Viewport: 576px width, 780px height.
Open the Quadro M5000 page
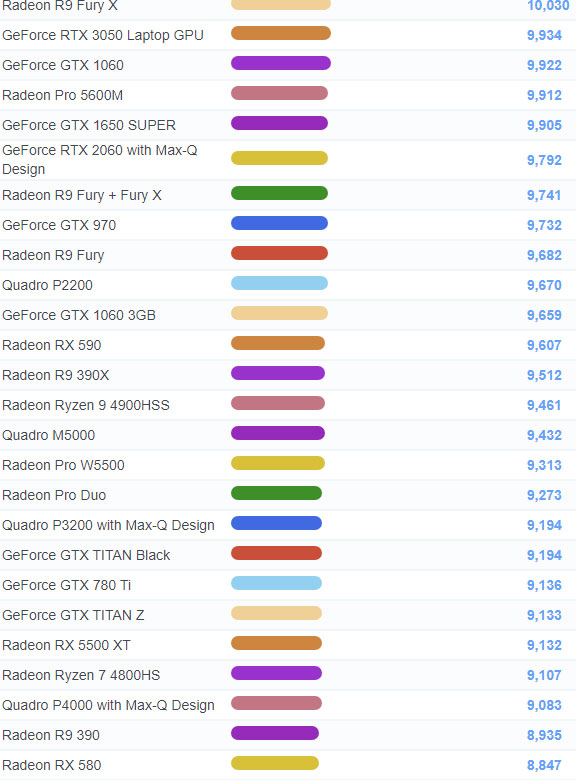(49, 435)
